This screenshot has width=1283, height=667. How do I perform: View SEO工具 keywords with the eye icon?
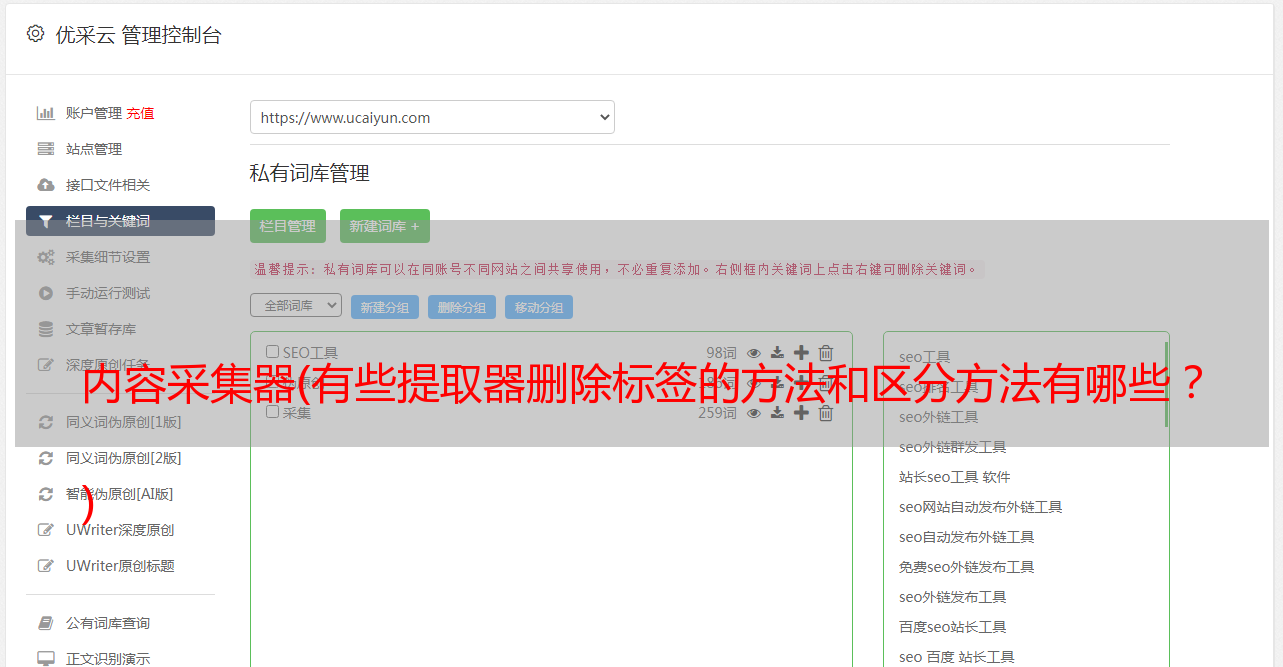coord(754,352)
